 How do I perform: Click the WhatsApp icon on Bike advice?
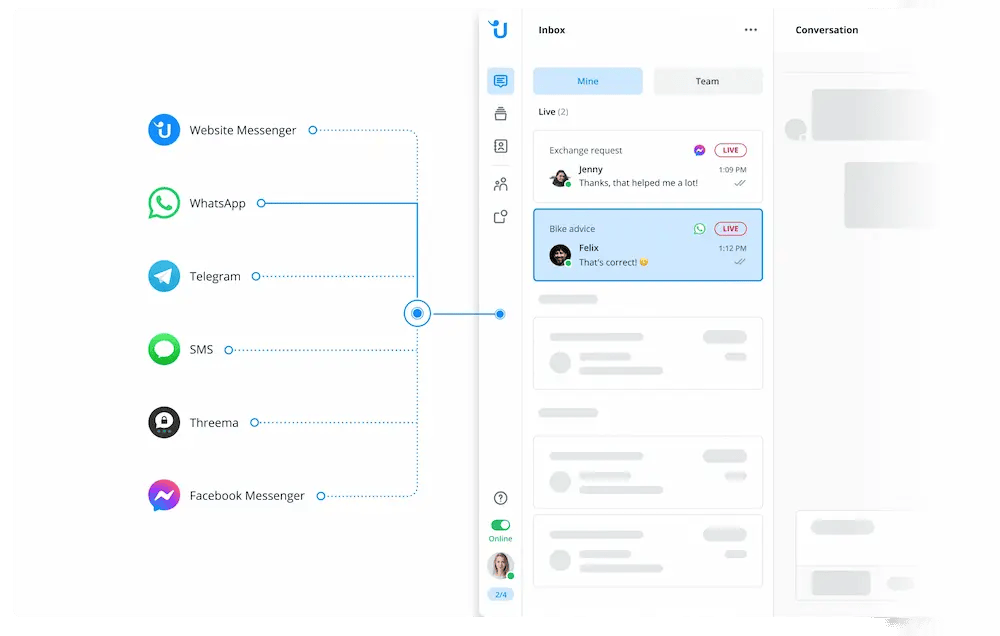[x=700, y=228]
